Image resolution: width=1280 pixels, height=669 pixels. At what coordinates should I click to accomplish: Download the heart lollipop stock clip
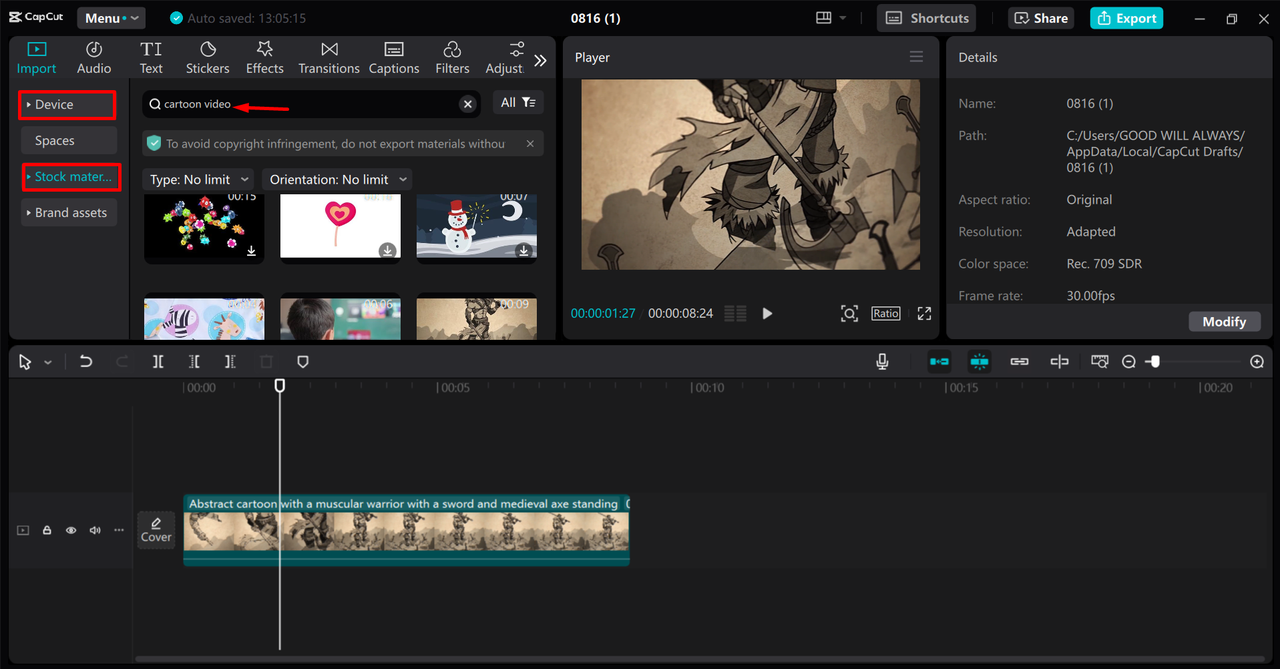pos(387,251)
